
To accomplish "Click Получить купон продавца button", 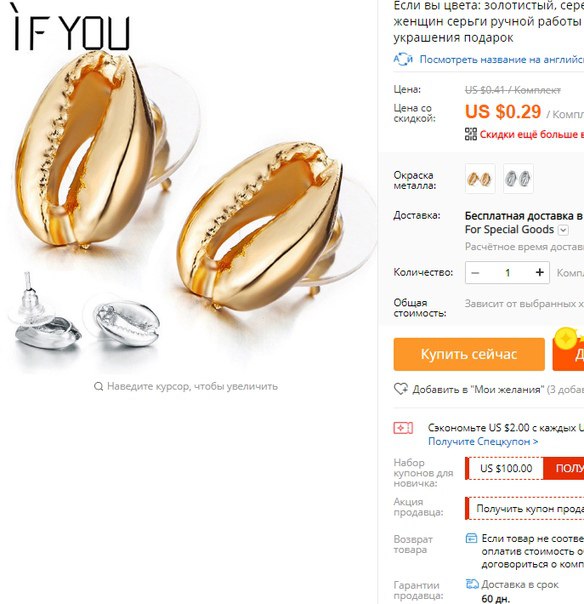I will [524, 508].
